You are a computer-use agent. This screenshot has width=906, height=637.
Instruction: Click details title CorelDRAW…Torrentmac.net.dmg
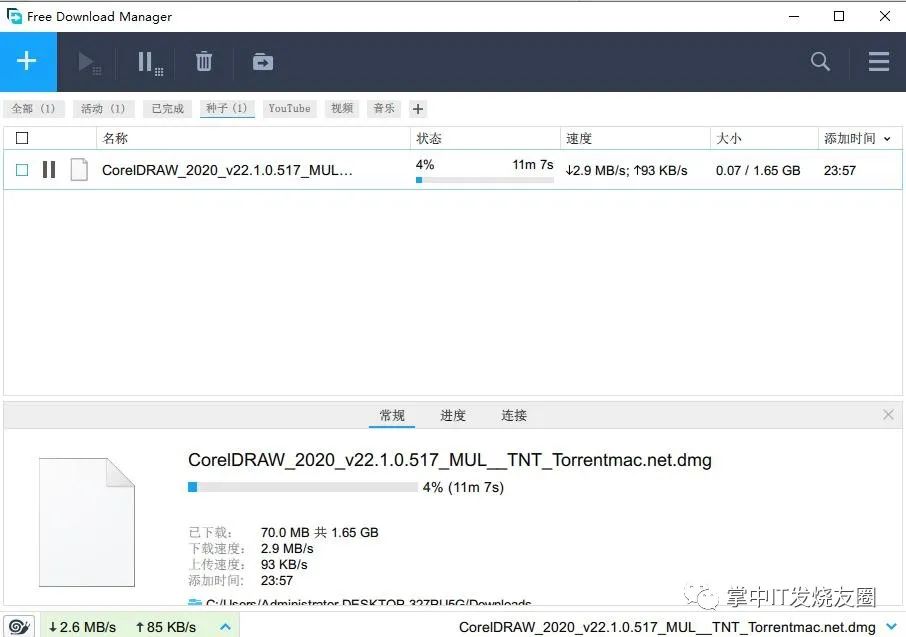point(450,460)
